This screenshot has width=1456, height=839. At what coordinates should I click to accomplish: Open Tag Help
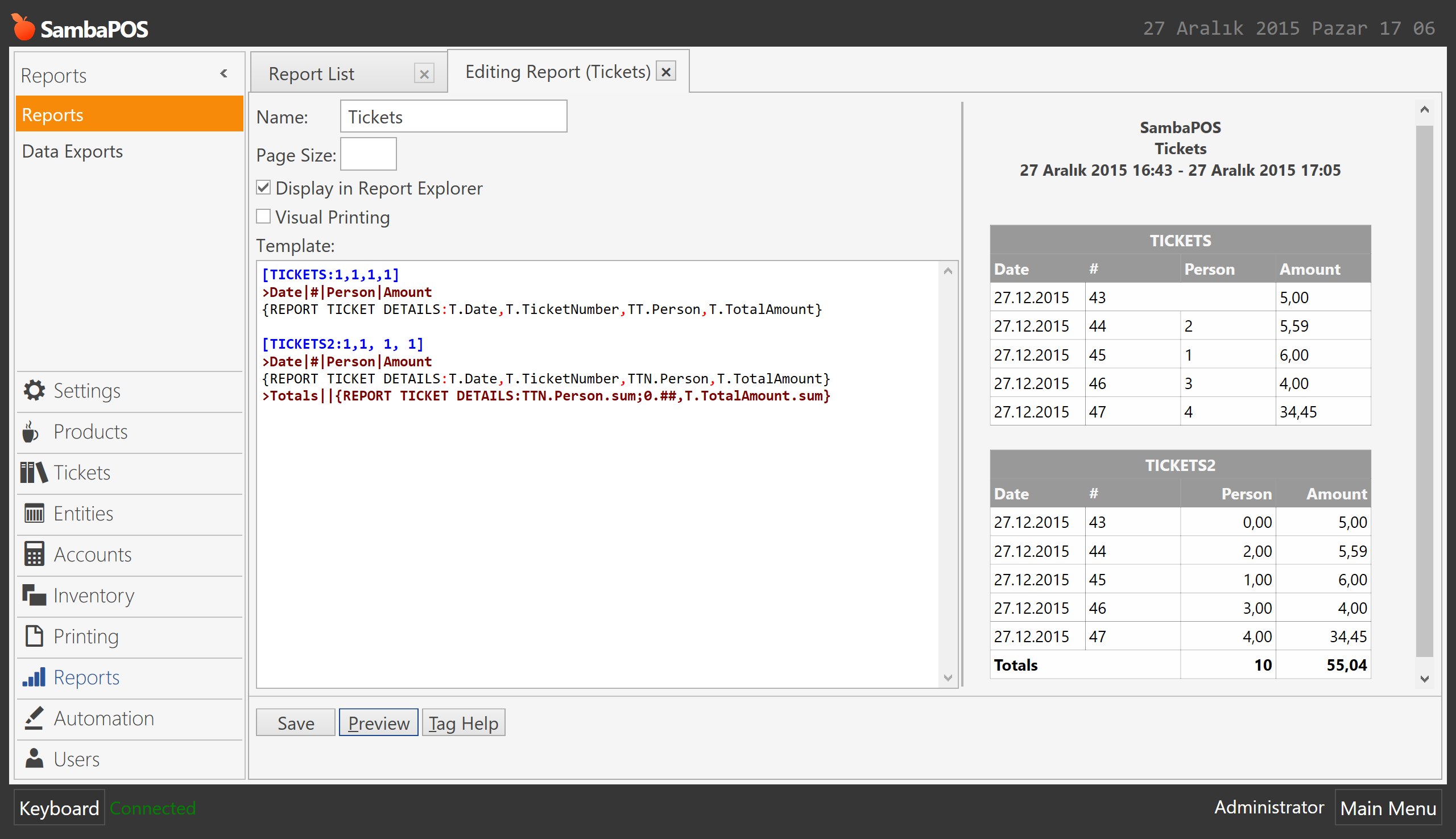[464, 722]
